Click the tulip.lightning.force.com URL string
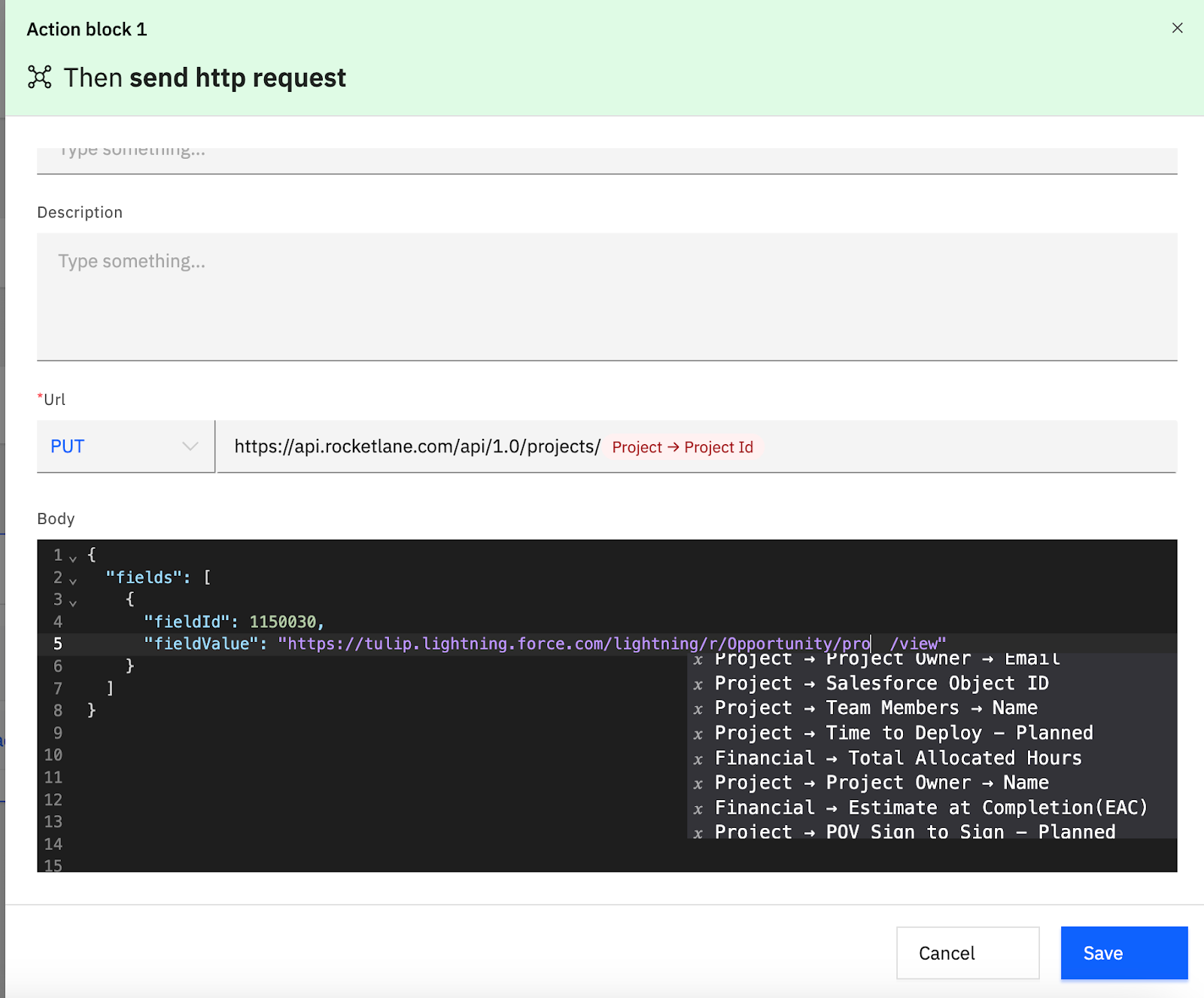1204x998 pixels. [575, 644]
